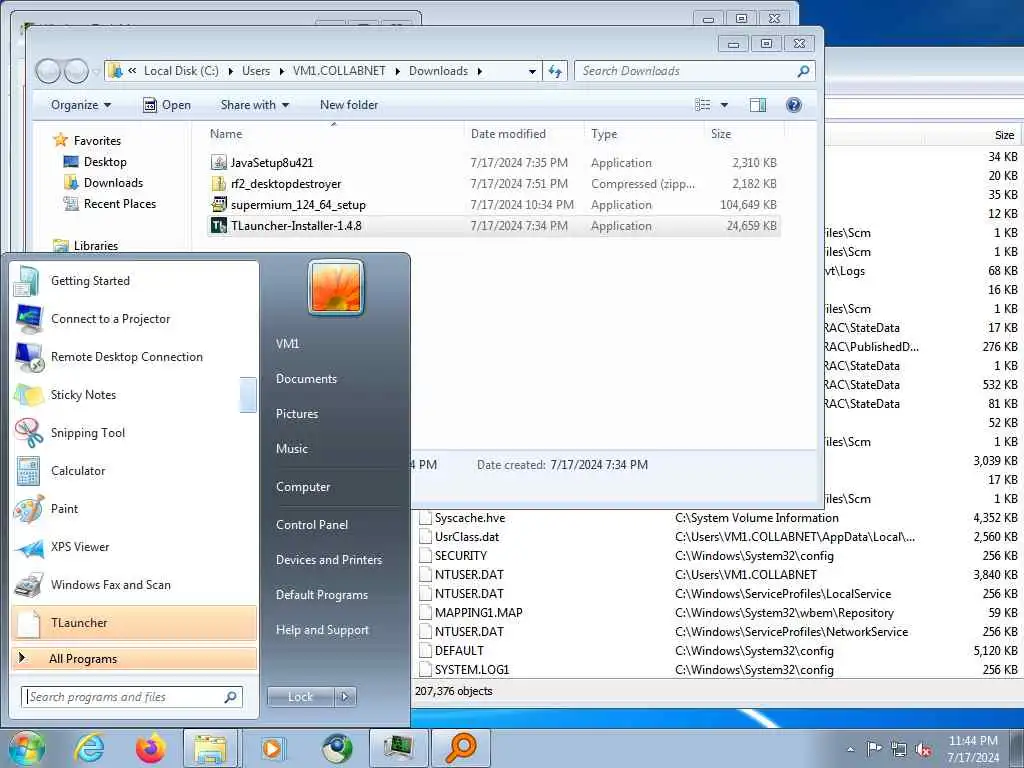This screenshot has width=1024, height=768.
Task: Click the Windows Start orb
Action: 27,748
